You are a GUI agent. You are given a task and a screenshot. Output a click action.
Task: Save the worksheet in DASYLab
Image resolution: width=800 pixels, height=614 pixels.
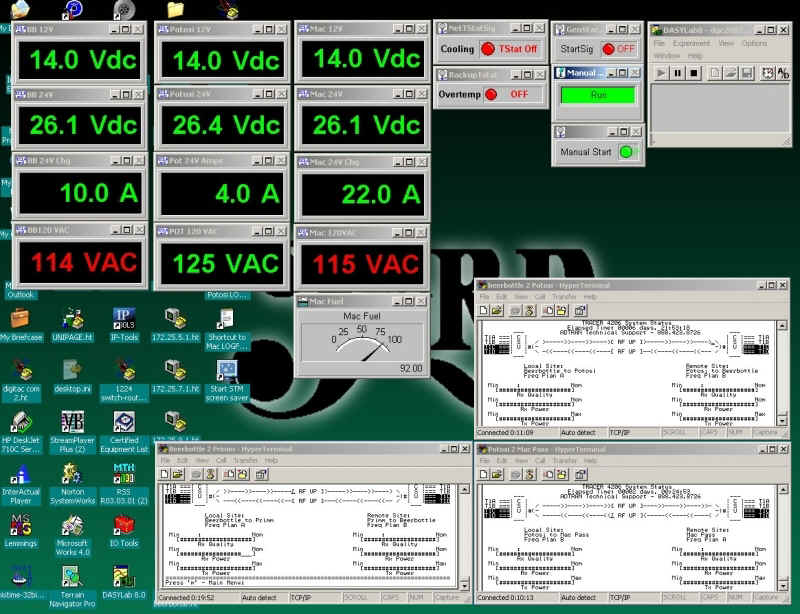[748, 73]
